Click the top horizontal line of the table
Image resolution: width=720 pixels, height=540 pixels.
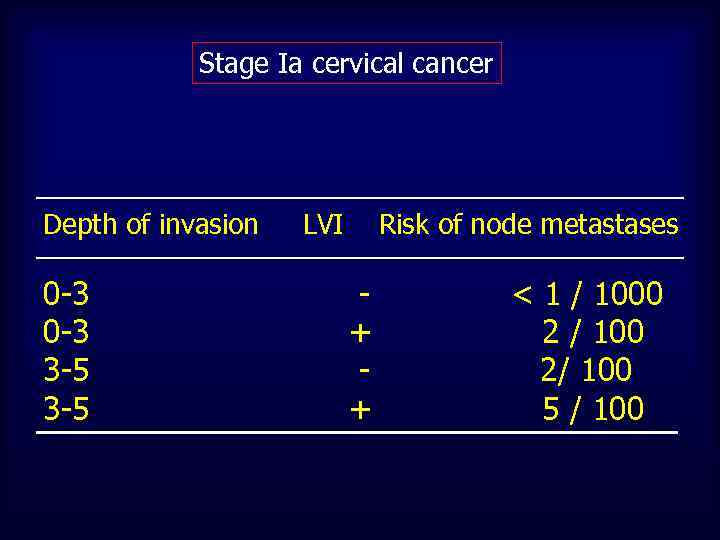[x=360, y=198]
